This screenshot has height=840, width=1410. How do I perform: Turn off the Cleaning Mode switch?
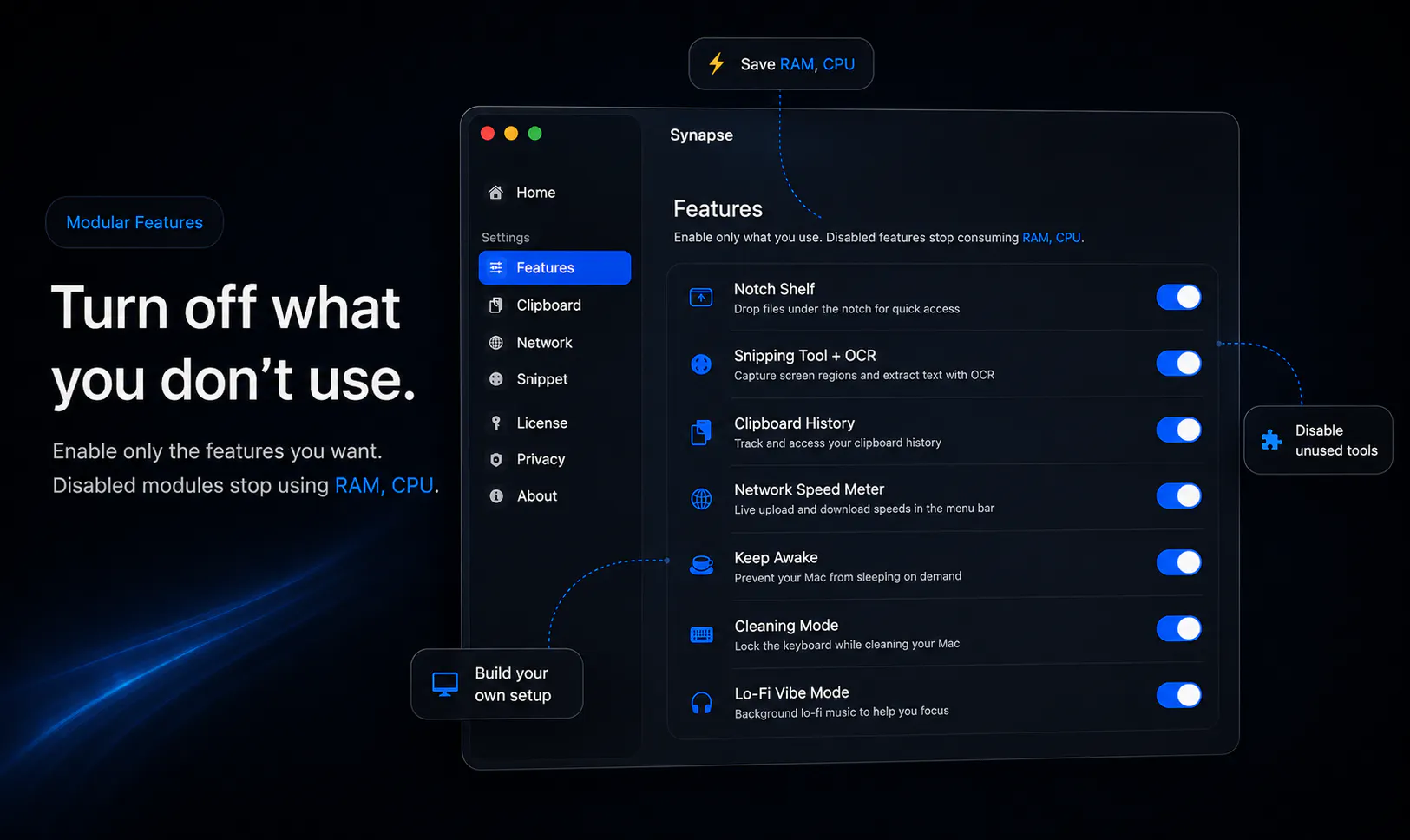tap(1178, 628)
